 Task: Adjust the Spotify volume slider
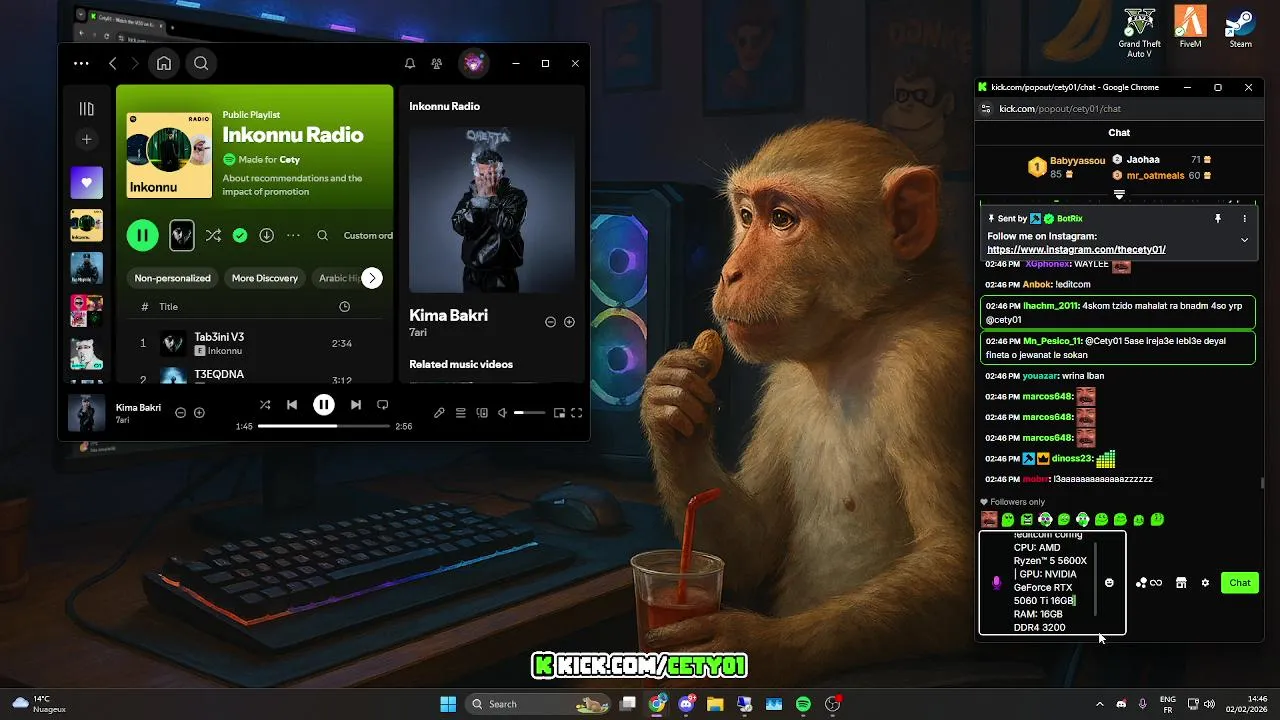point(530,412)
